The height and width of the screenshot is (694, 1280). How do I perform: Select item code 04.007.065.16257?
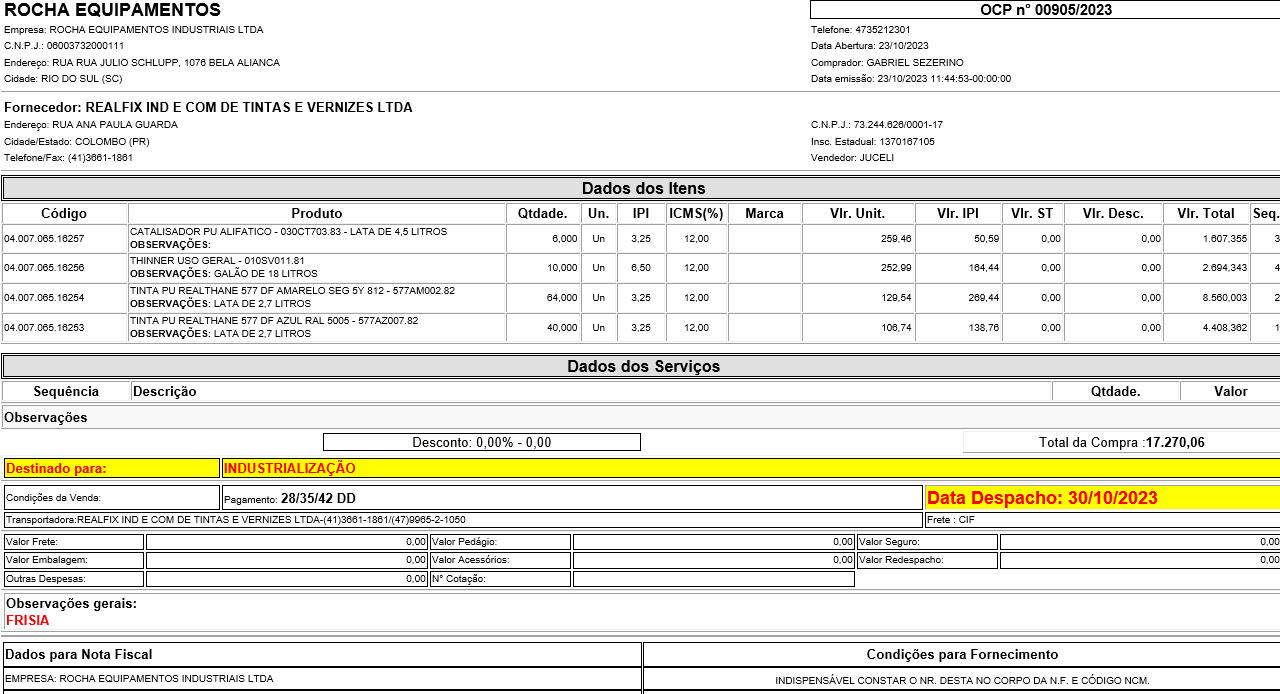[x=45, y=239]
